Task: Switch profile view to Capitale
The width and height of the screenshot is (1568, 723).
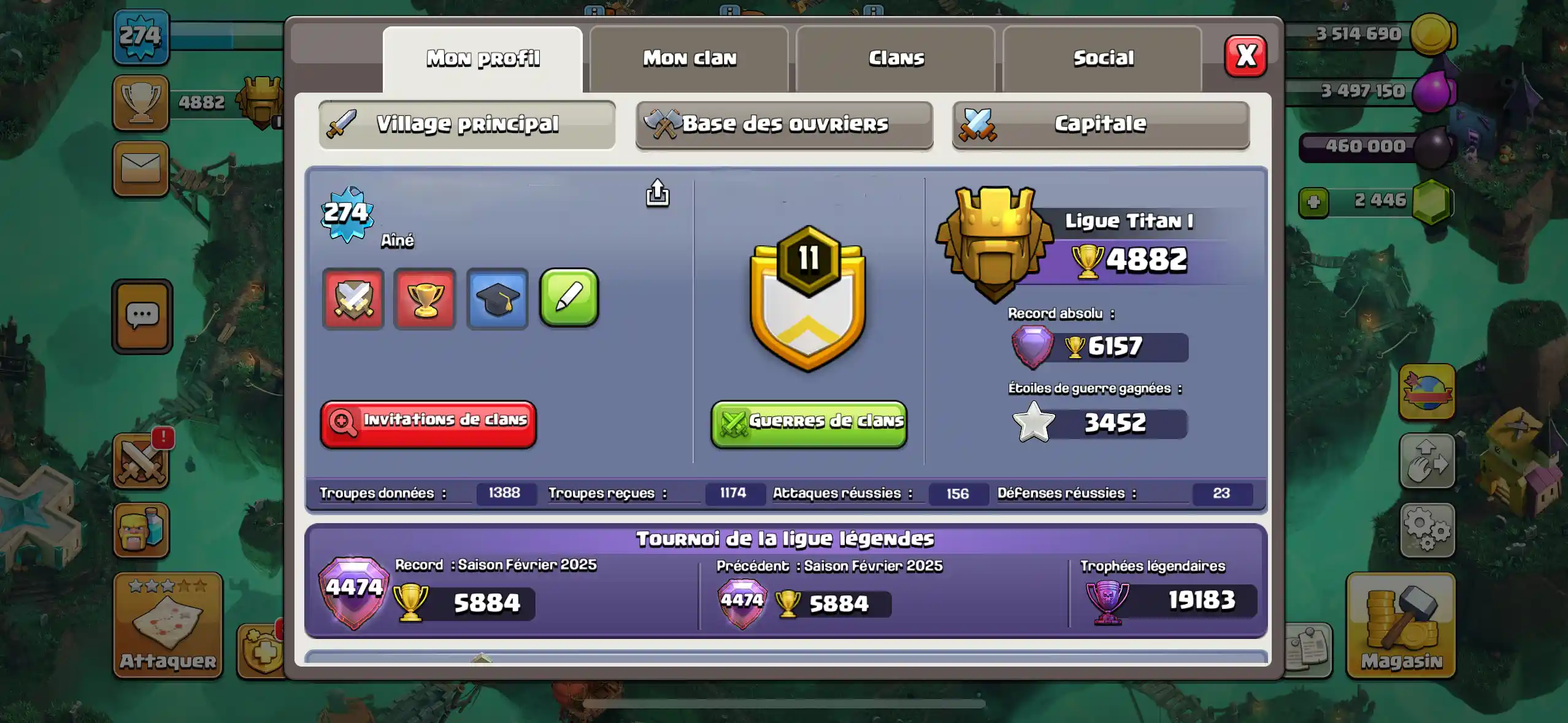Action: [1101, 124]
